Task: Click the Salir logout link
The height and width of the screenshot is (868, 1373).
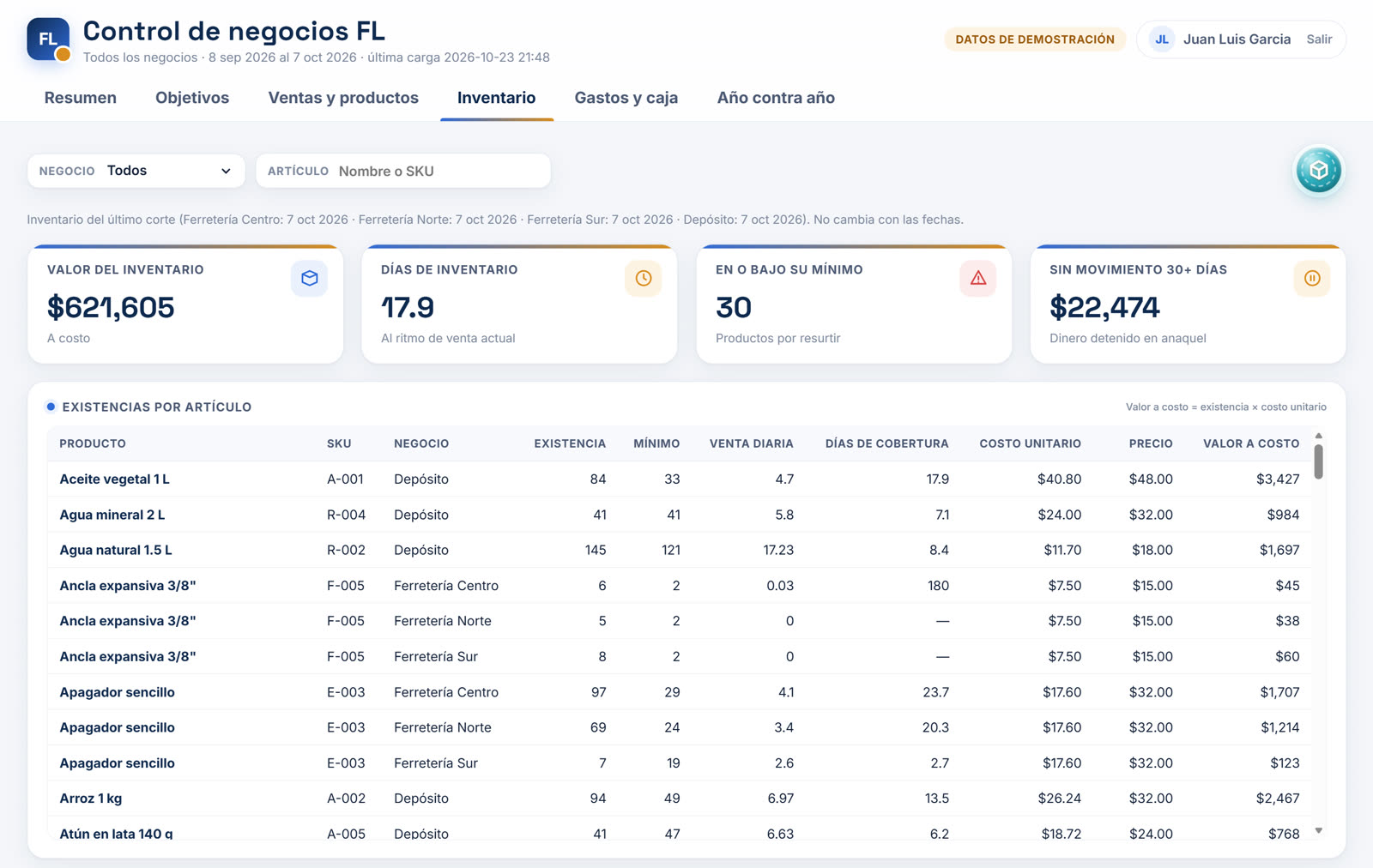Action: (1319, 39)
